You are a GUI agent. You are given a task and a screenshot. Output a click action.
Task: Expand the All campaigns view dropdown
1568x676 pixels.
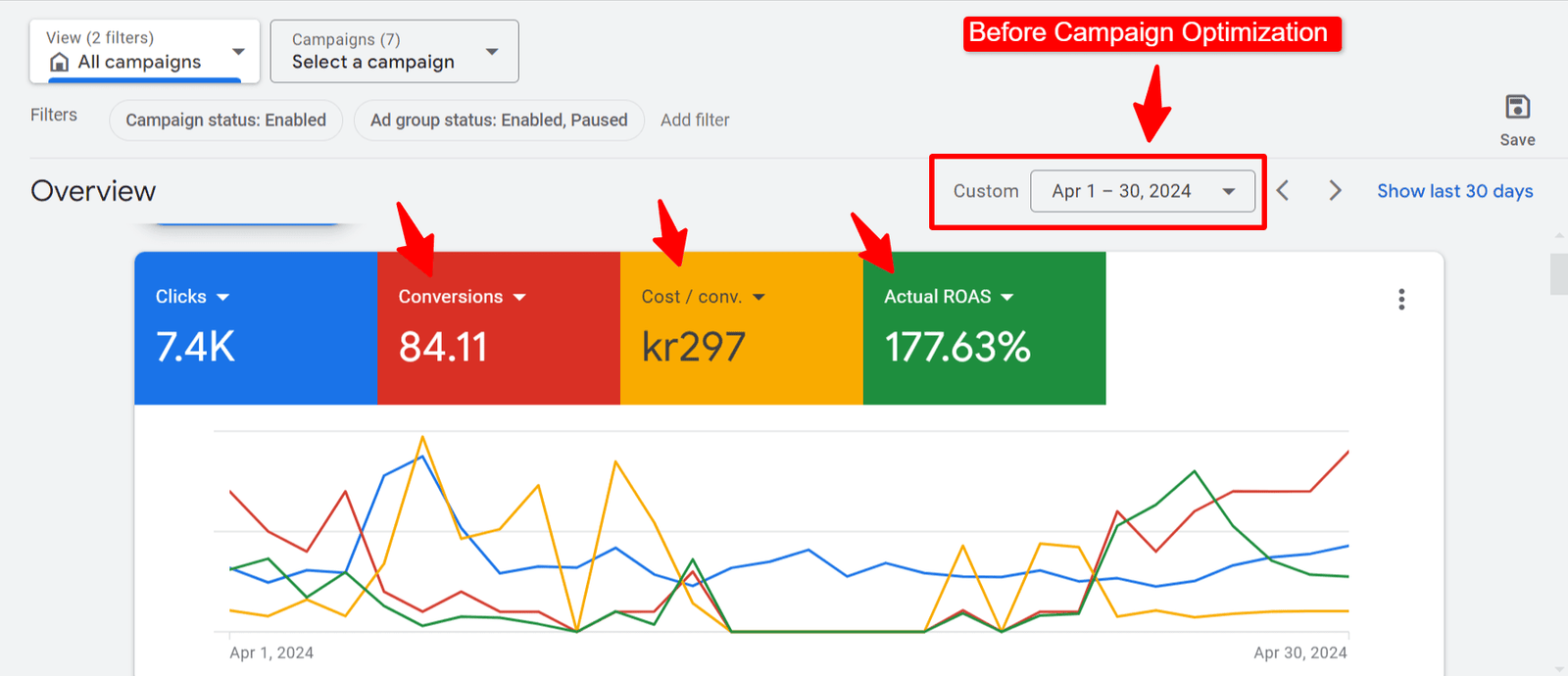pyautogui.click(x=238, y=51)
